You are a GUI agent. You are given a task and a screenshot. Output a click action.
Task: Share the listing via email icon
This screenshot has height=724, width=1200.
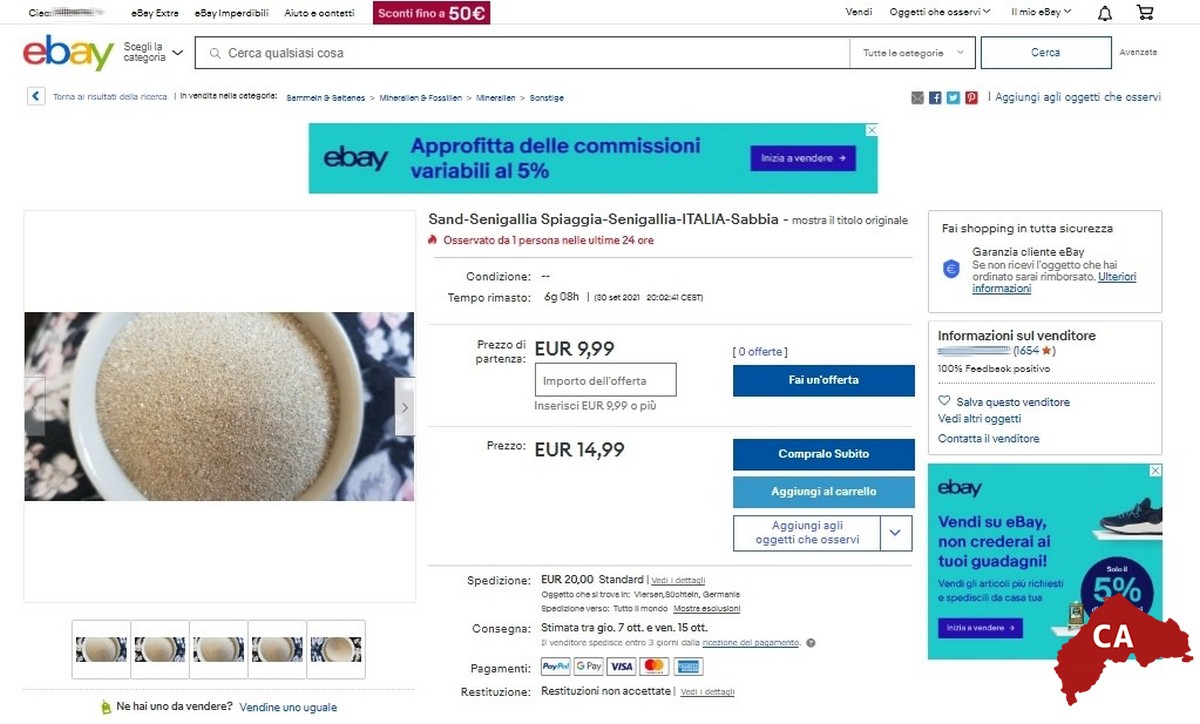click(x=917, y=98)
